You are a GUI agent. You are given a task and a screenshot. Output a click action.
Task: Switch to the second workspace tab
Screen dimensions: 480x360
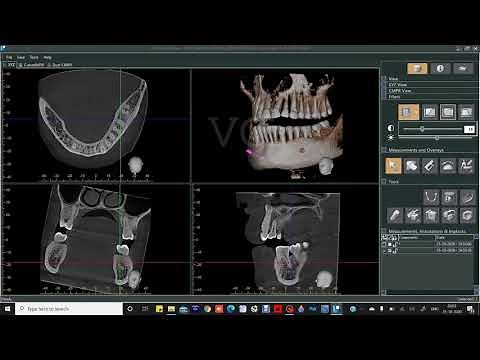31,65
